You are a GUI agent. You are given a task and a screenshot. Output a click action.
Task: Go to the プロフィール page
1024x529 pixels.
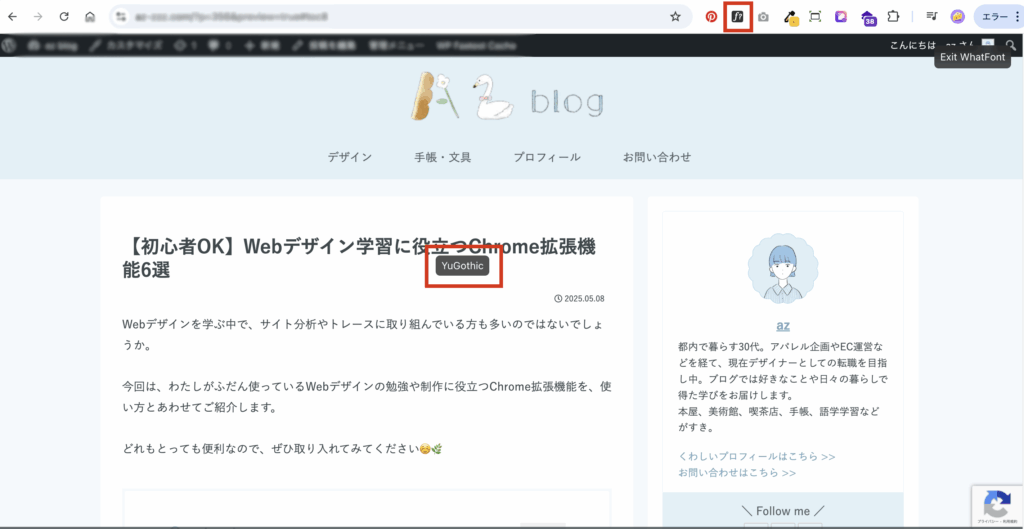(x=547, y=157)
